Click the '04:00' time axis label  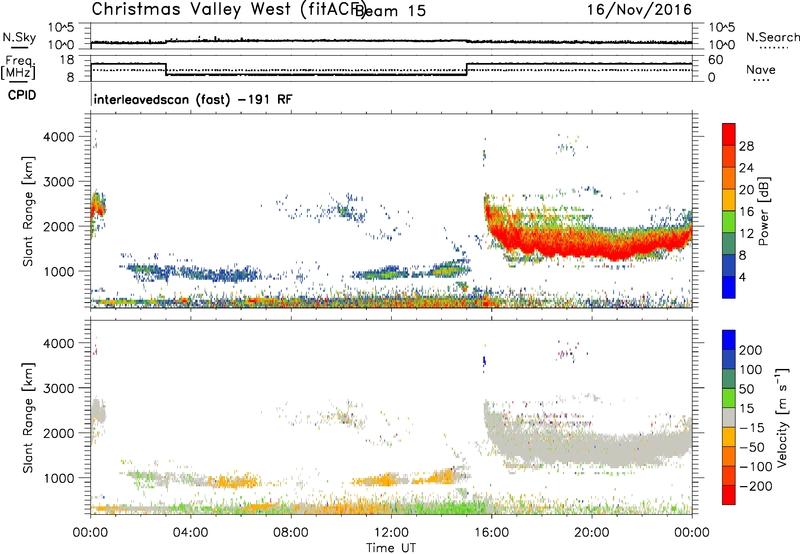click(190, 533)
